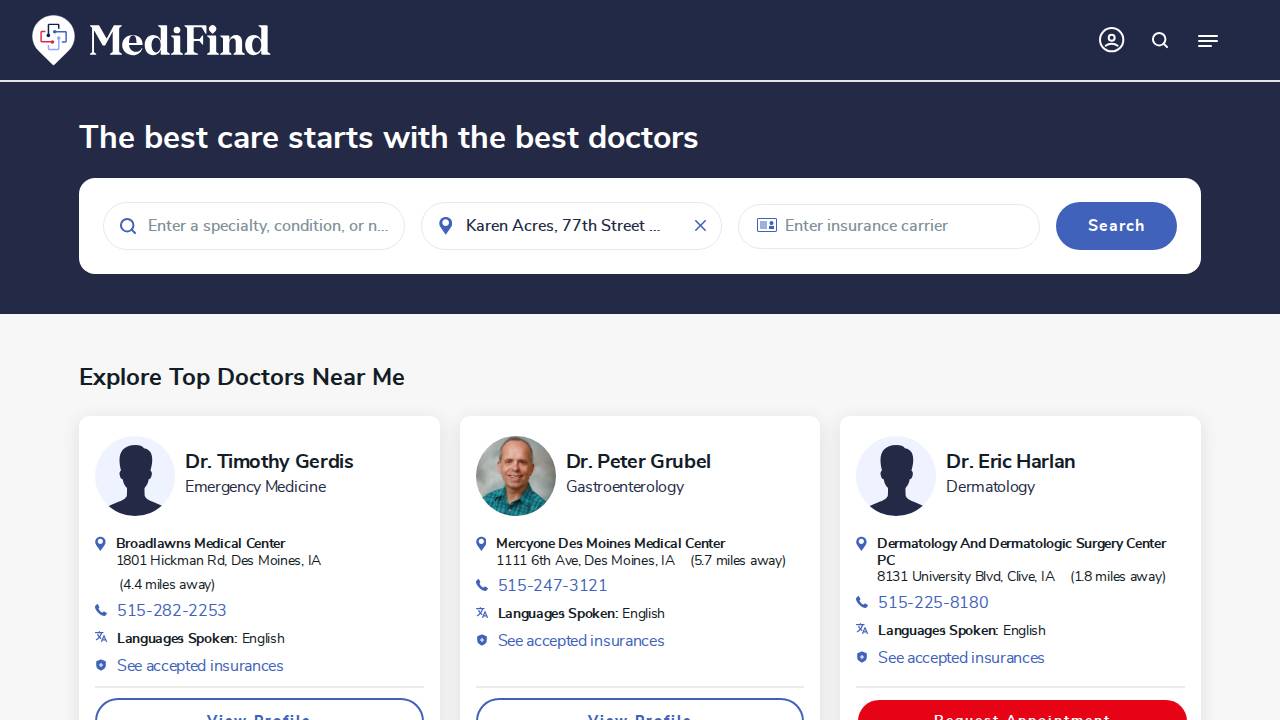Open Dr. Peter Grubel's profile photo
The width and height of the screenshot is (1280, 720).
(x=515, y=476)
